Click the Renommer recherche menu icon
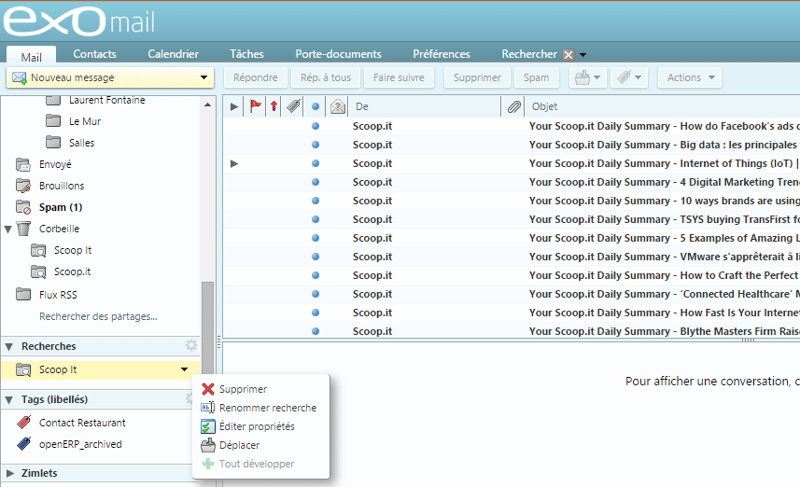Viewport: 800px width, 487px height. [x=208, y=407]
